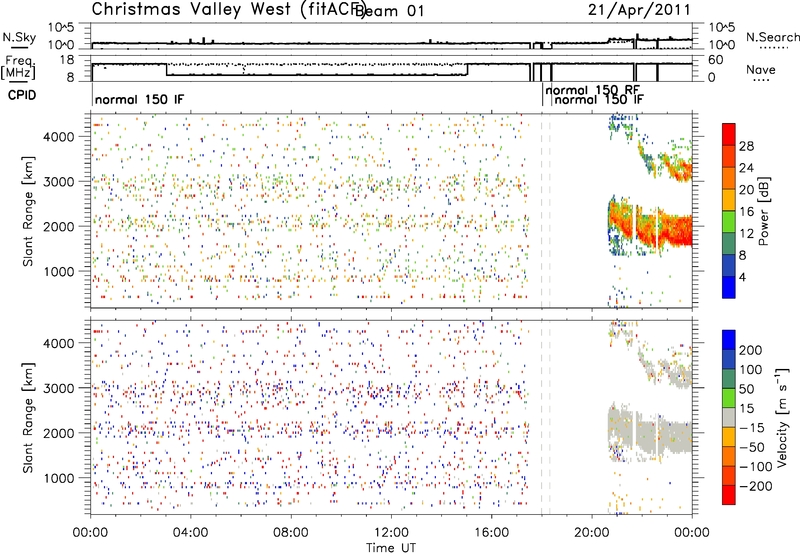Click the 'Slant Range [km]' label of the power panel

coord(28,211)
